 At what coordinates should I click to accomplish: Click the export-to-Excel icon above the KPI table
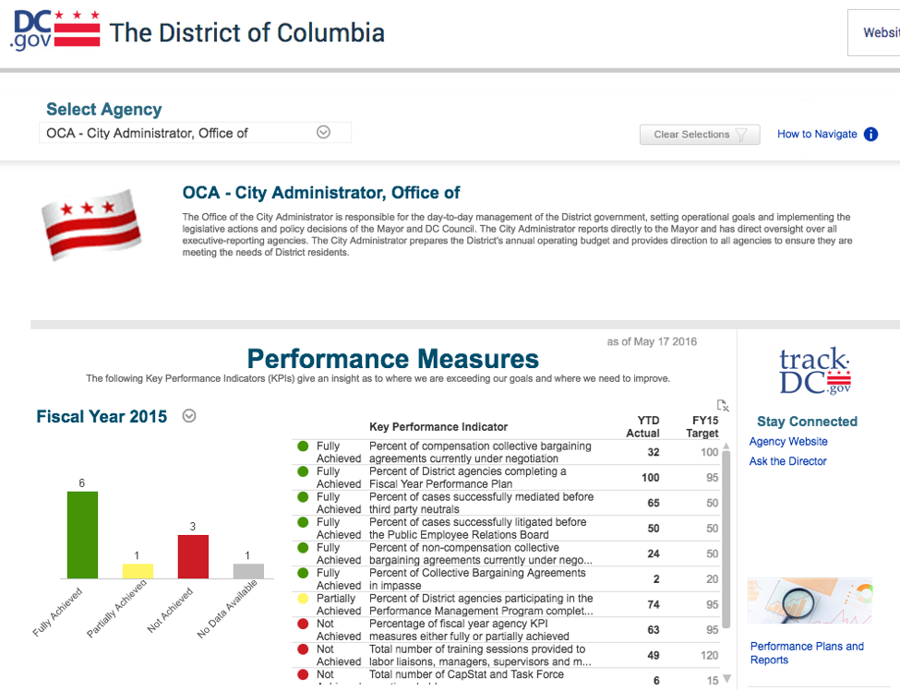click(x=723, y=405)
